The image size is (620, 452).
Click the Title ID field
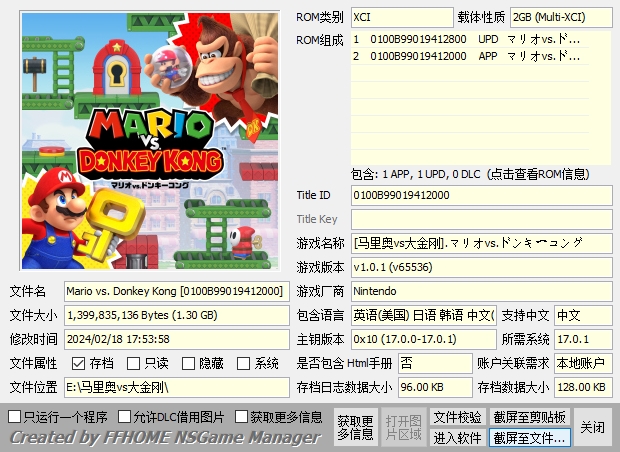click(x=481, y=195)
